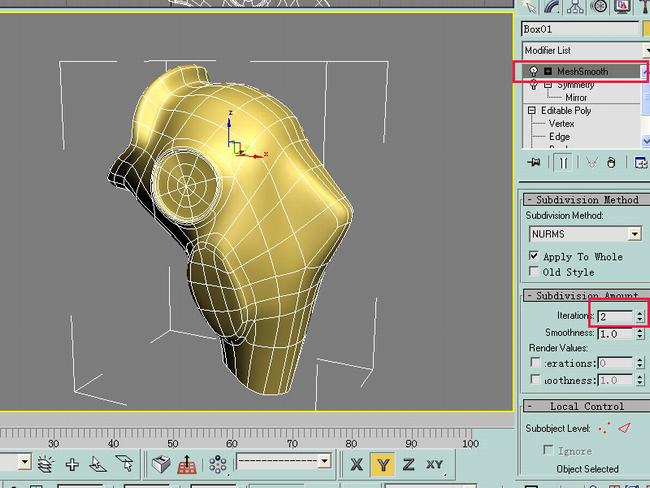Click the Smoothness value field
Viewport: 650px width, 488px height.
click(615, 334)
